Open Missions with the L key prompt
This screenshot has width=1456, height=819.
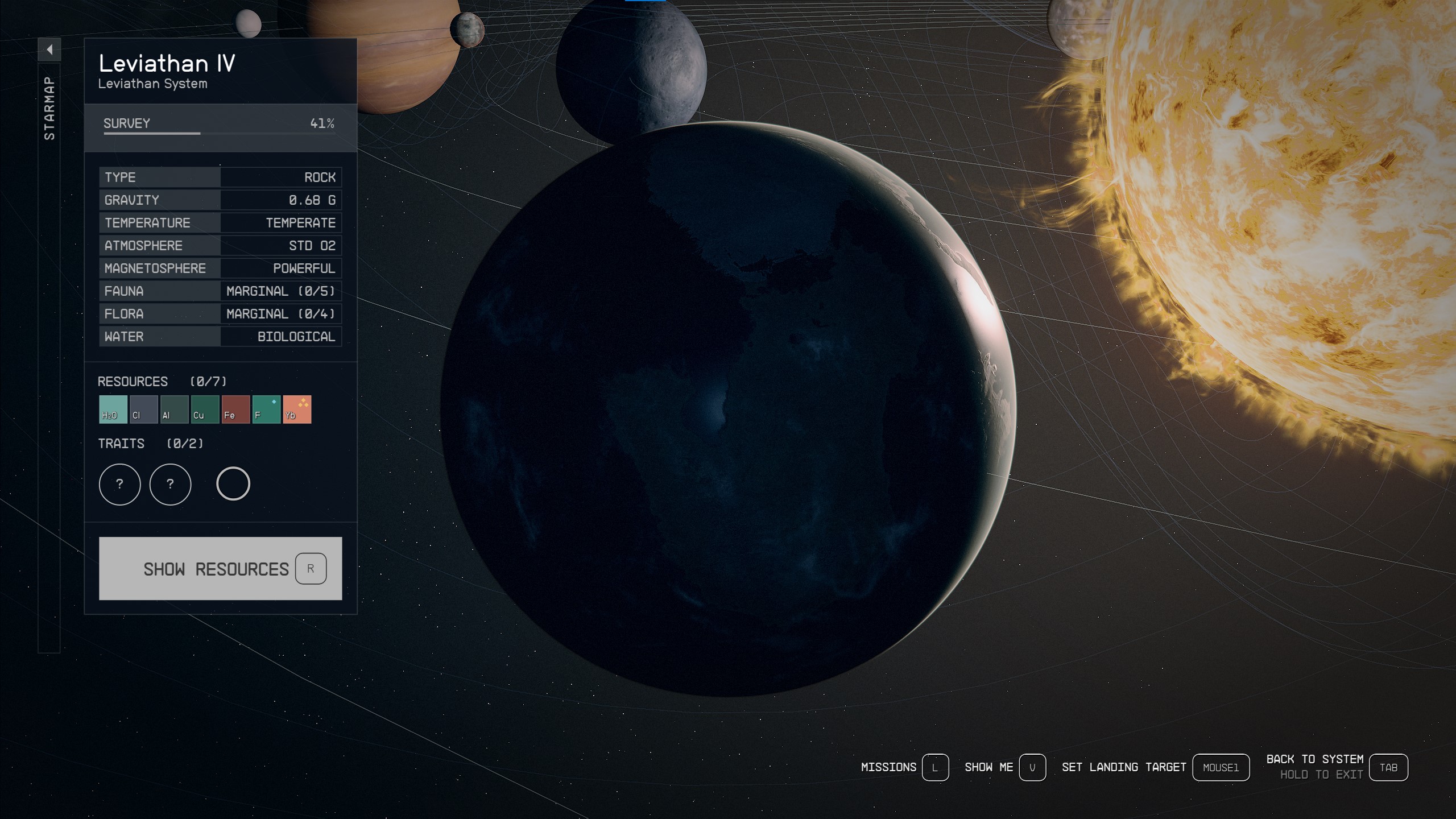pyautogui.click(x=935, y=767)
